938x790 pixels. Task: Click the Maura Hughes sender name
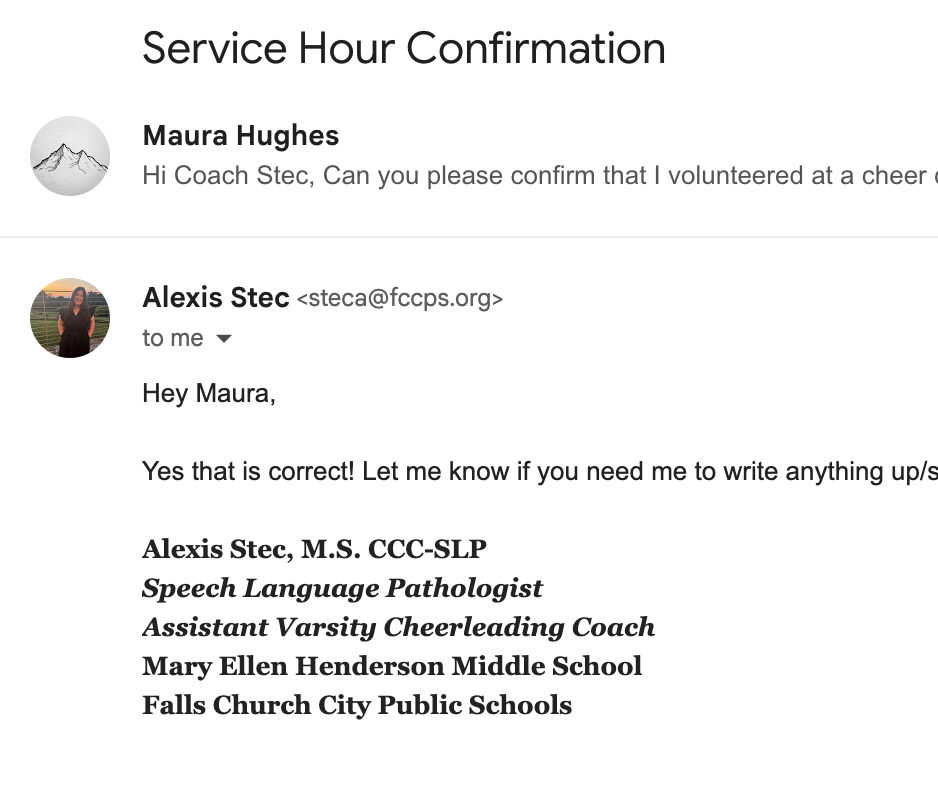click(241, 136)
